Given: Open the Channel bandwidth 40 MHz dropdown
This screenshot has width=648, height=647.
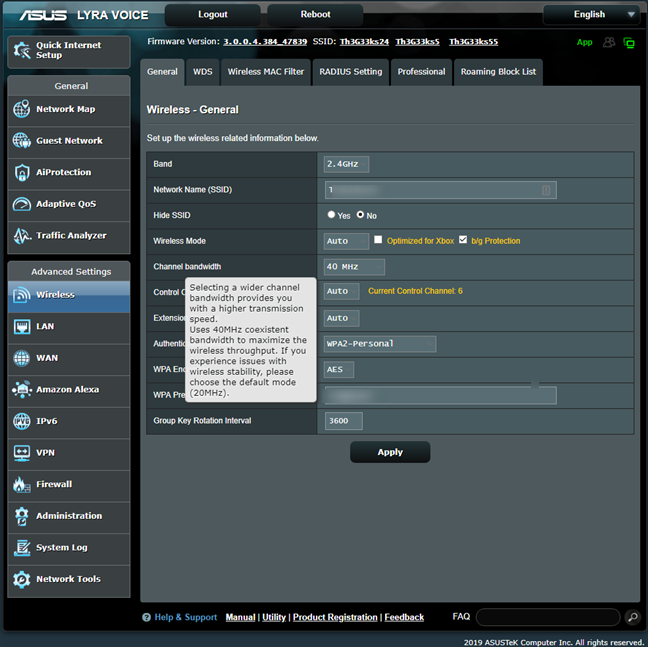Looking at the screenshot, I should (354, 266).
